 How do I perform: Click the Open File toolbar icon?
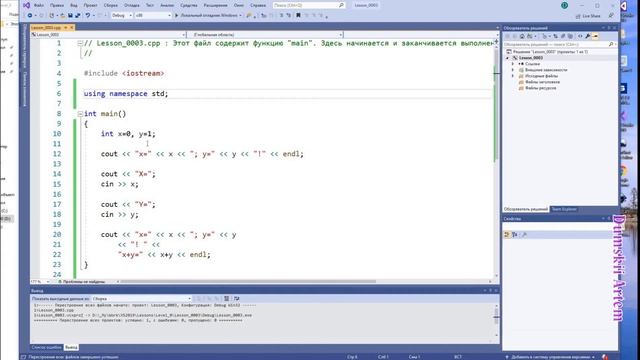pos(62,16)
